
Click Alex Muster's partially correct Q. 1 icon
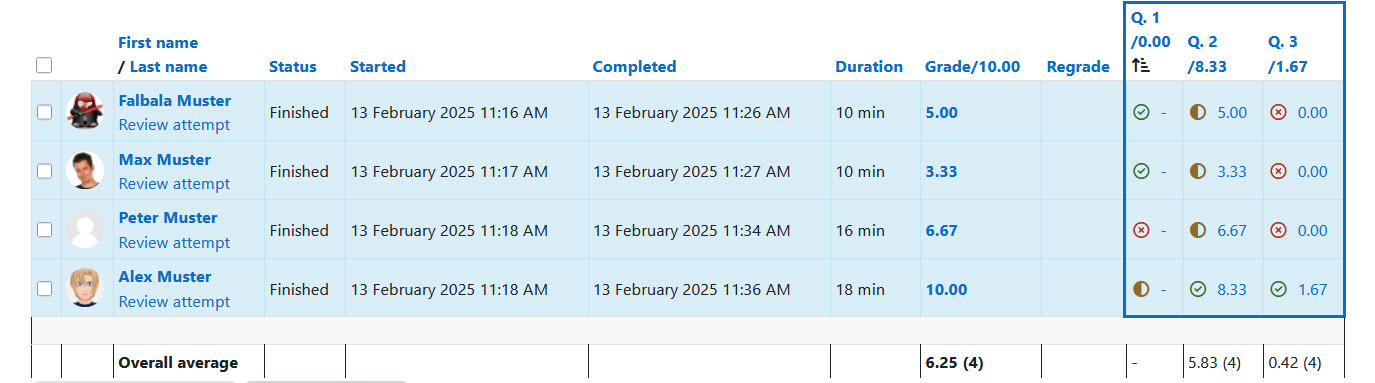click(x=1141, y=290)
